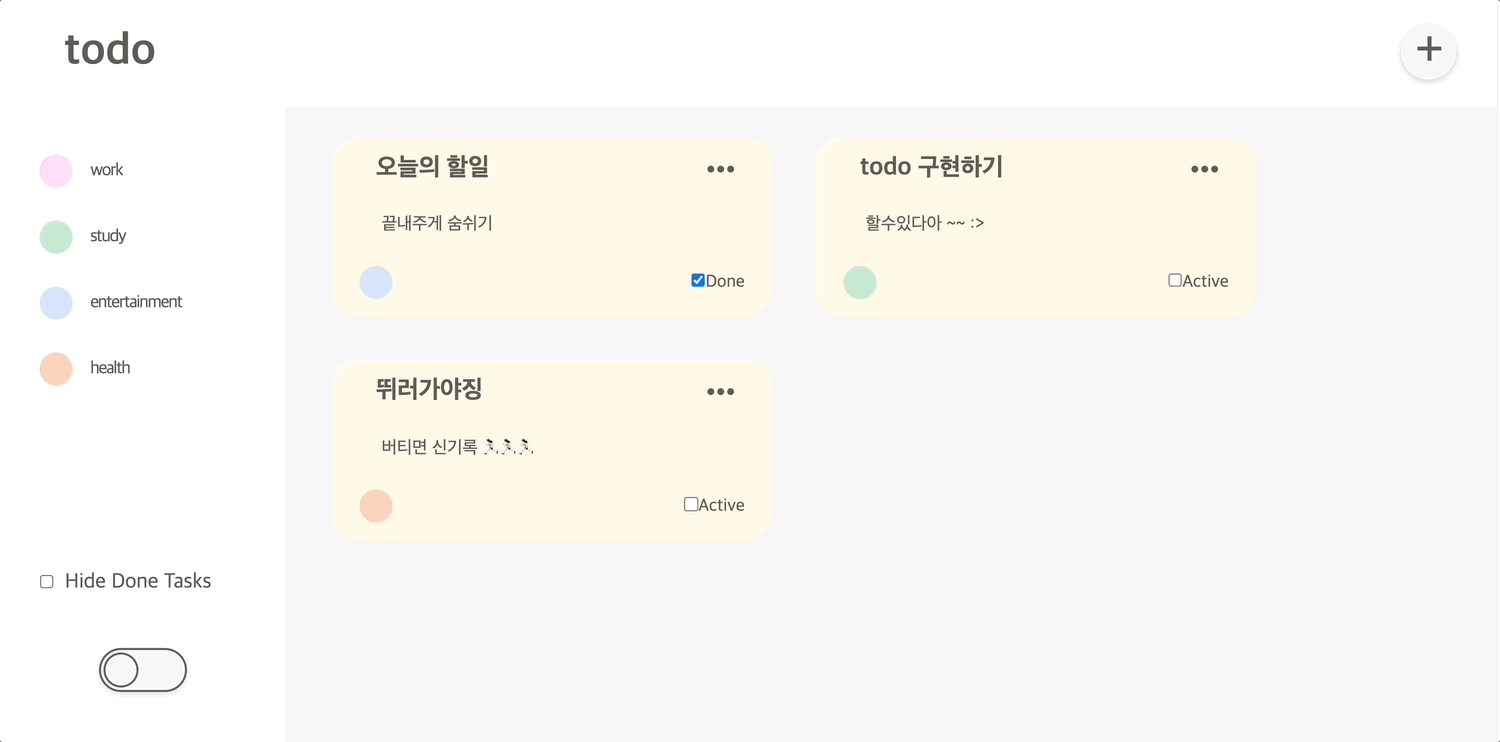Click the orange category dot on 뛰러가야징 card
The image size is (1500, 742).
click(x=376, y=506)
